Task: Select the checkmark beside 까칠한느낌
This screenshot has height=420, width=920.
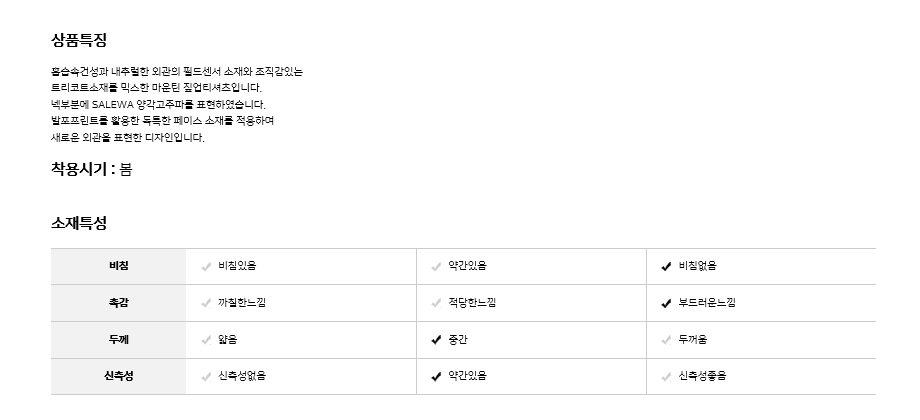Action: coord(206,303)
